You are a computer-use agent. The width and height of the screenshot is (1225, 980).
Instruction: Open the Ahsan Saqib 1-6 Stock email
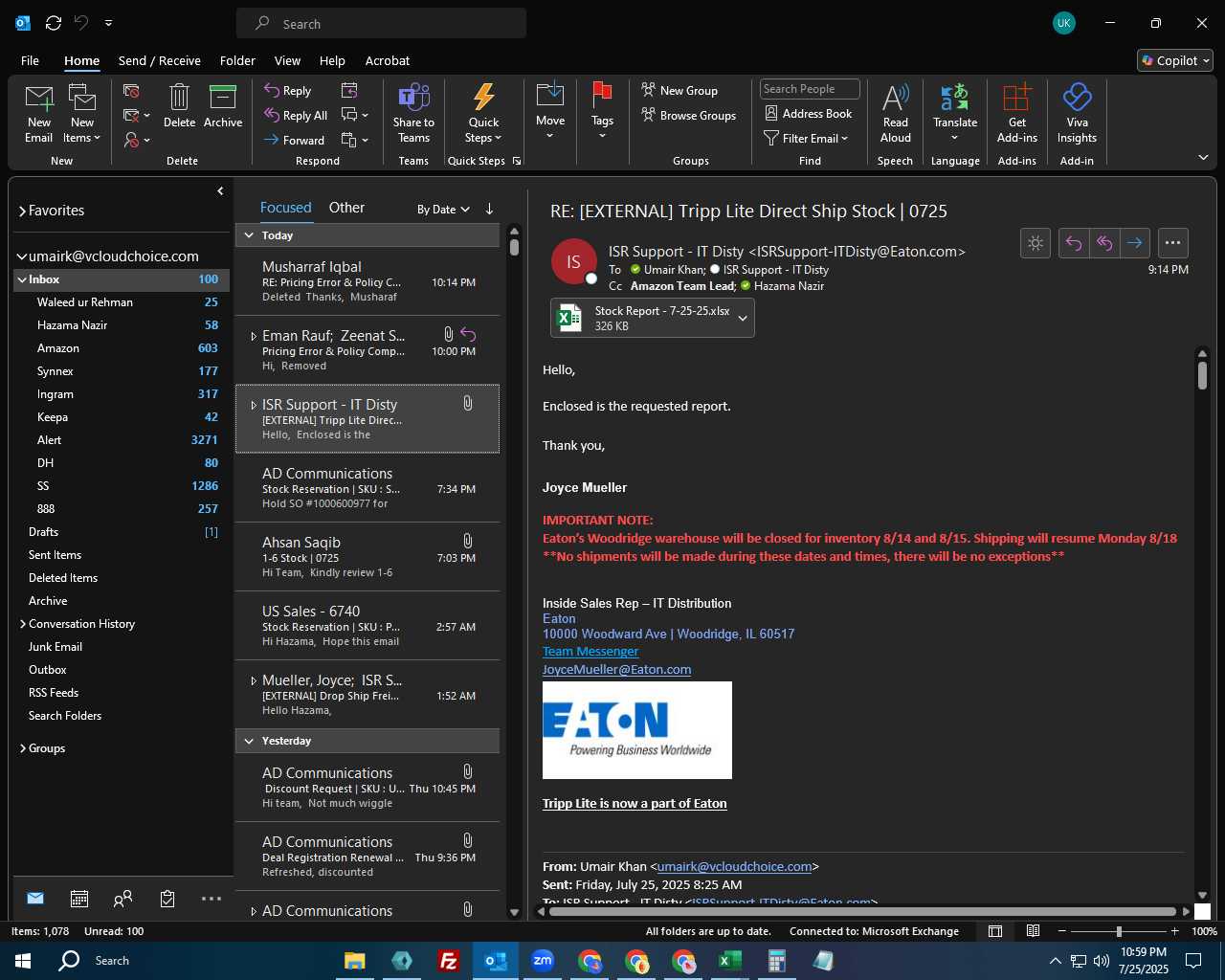coord(367,557)
